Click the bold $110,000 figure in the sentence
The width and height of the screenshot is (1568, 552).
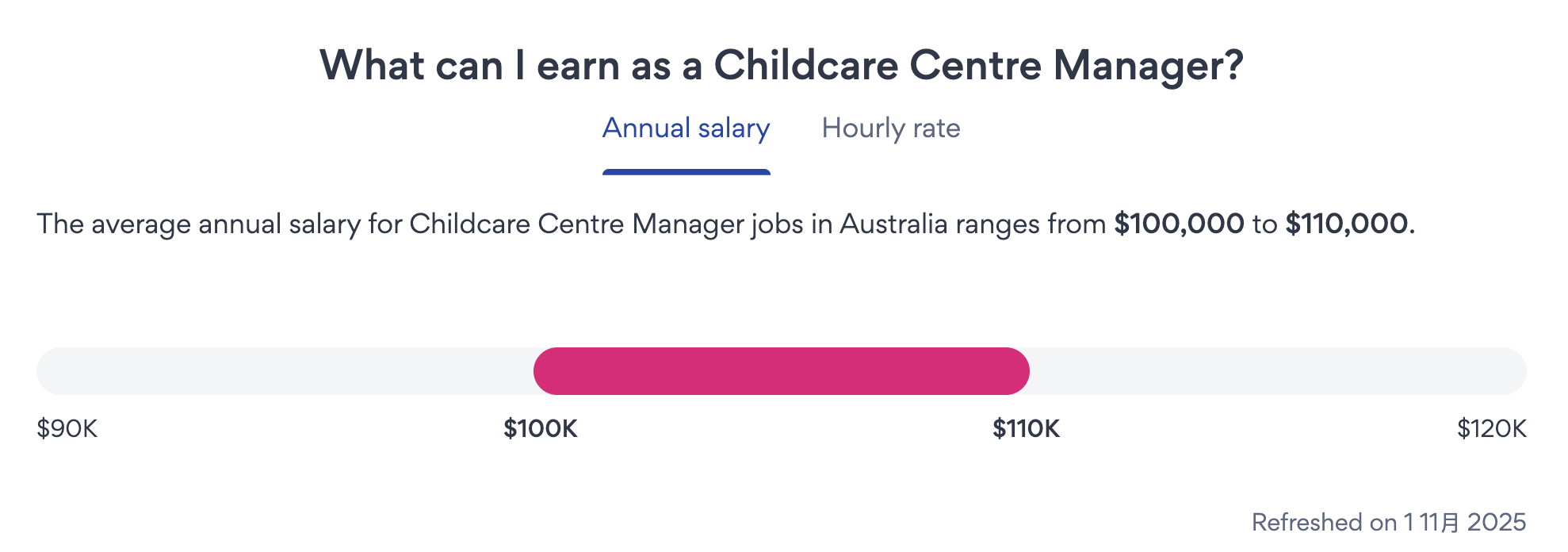[x=1346, y=224]
